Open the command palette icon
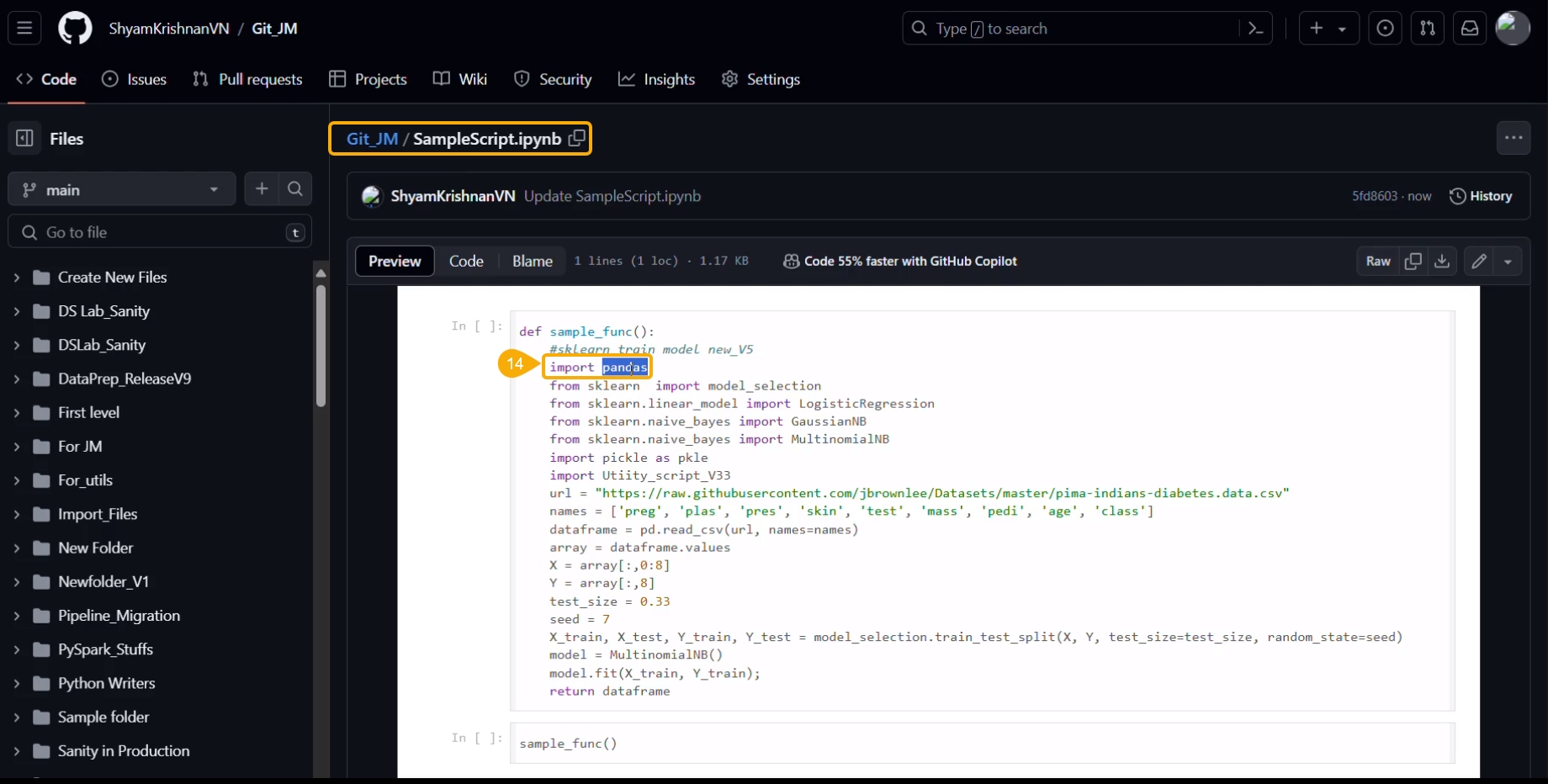The height and width of the screenshot is (784, 1548). tap(1256, 29)
